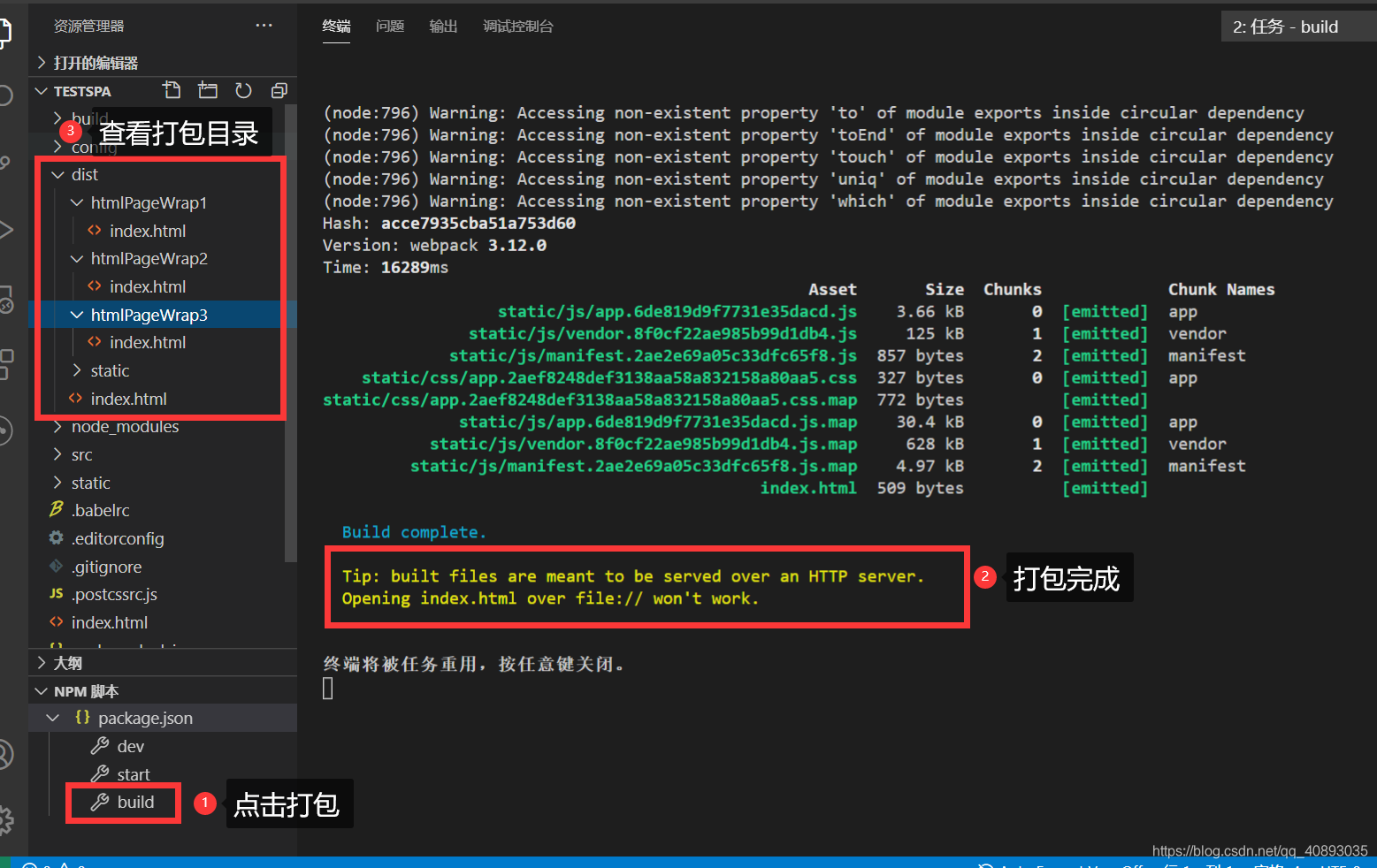Screen dimensions: 1377x868
Task: Click the Hash 'acce7935cba51a753d60' text
Action: pyautogui.click(x=478, y=223)
